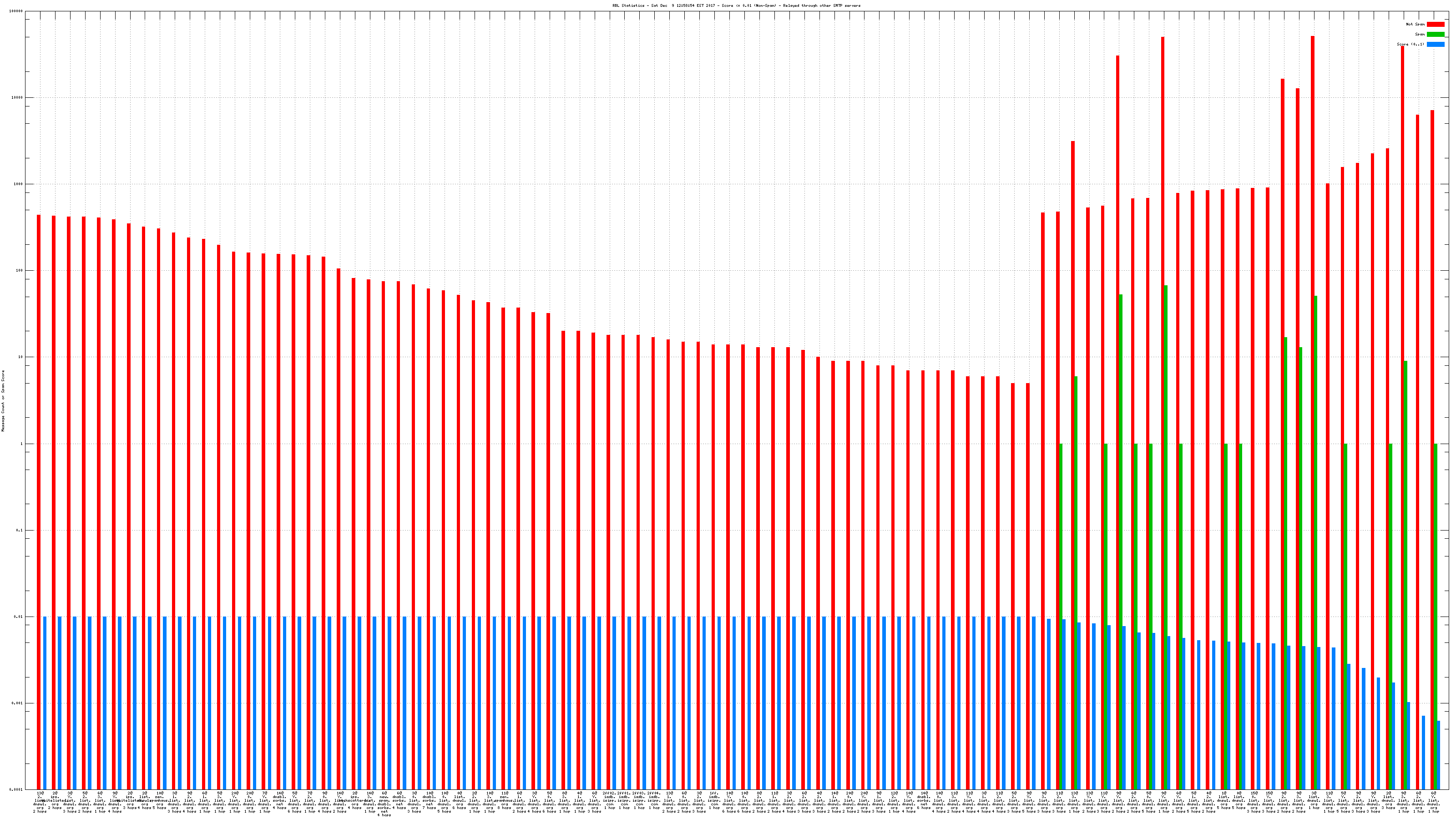The image size is (1456, 819).
Task: Click the 0.0001 y-axis tick label
Action: point(16,789)
